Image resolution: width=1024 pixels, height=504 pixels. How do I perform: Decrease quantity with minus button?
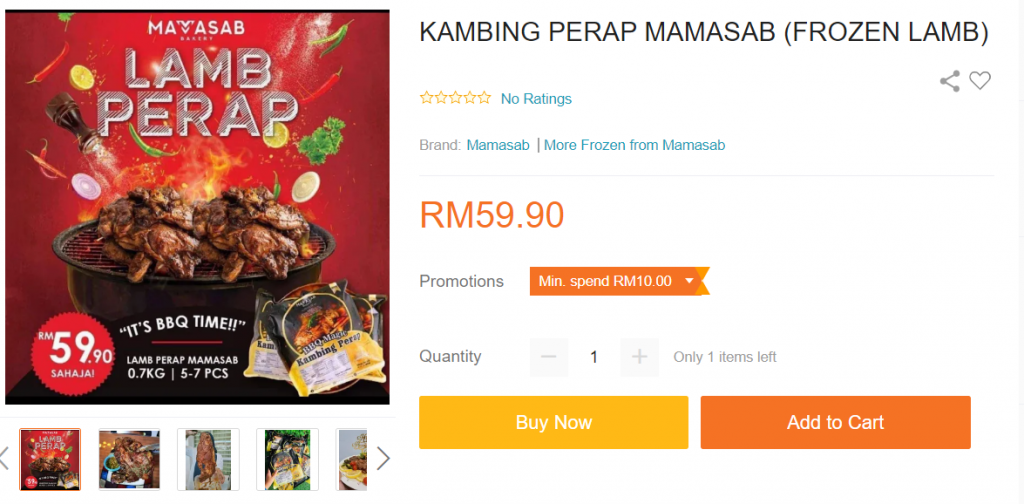pos(549,356)
